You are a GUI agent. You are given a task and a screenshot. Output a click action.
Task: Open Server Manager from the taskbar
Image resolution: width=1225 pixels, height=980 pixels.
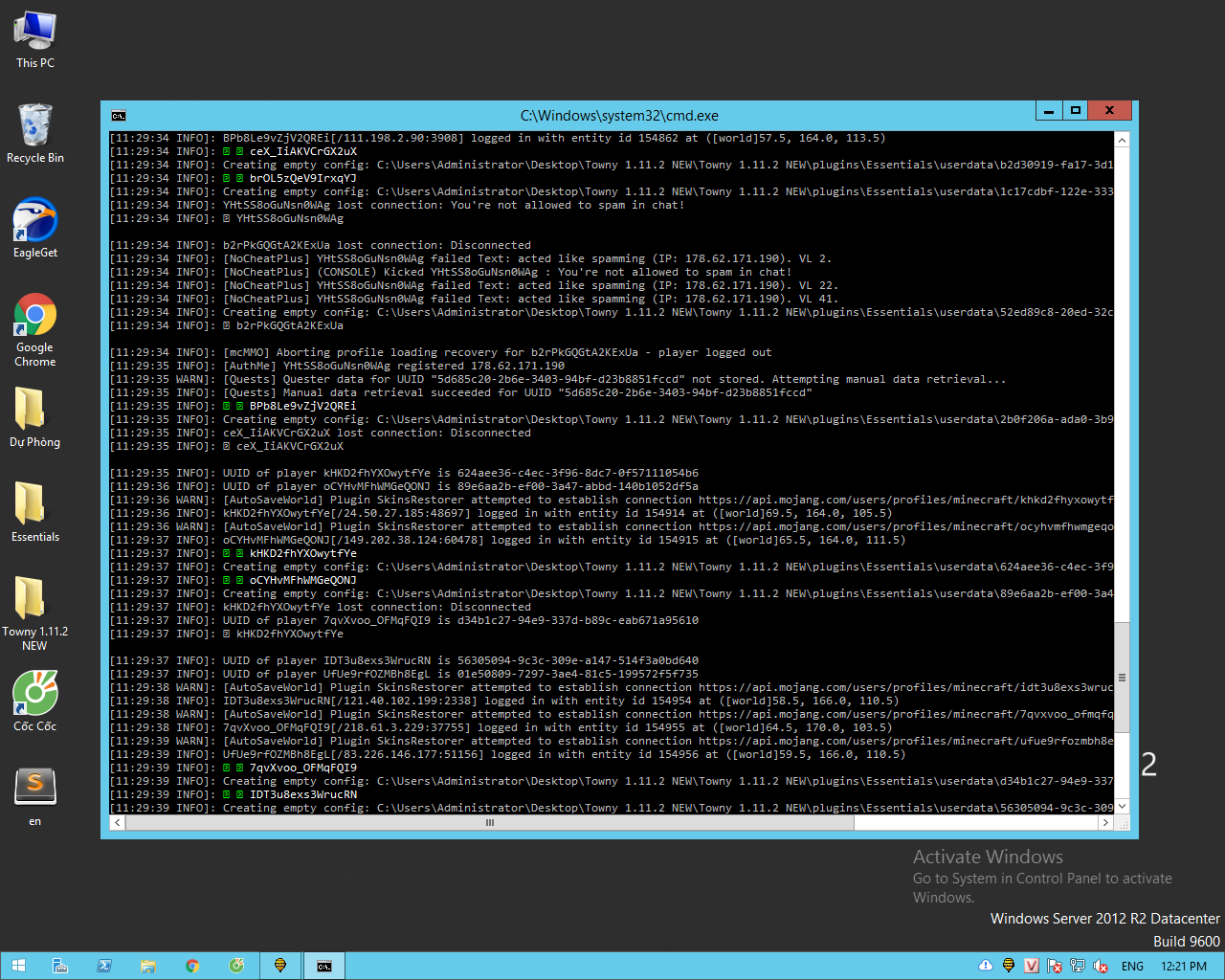pos(60,966)
